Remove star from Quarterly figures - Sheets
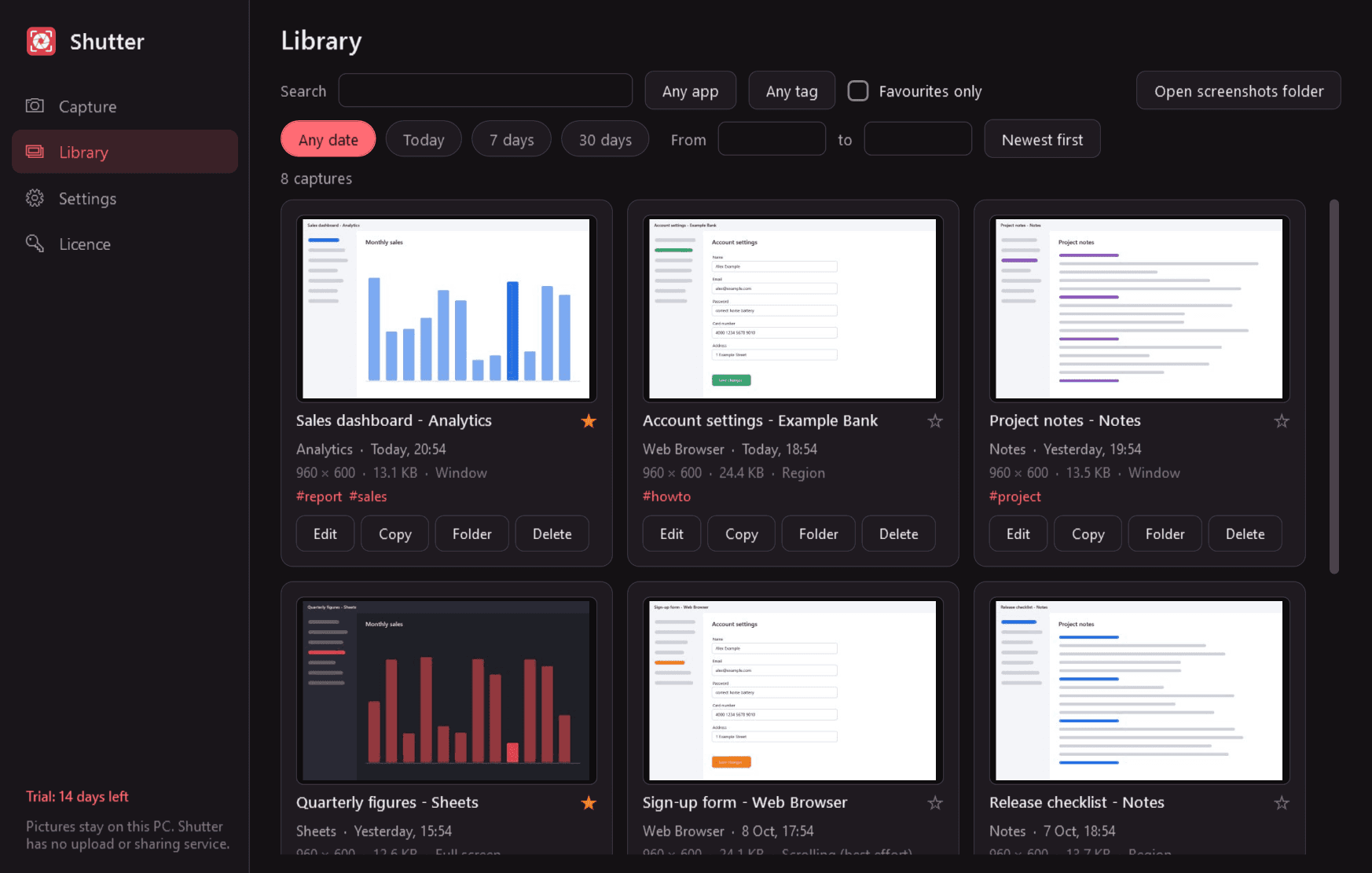This screenshot has height=873, width=1372. (589, 803)
